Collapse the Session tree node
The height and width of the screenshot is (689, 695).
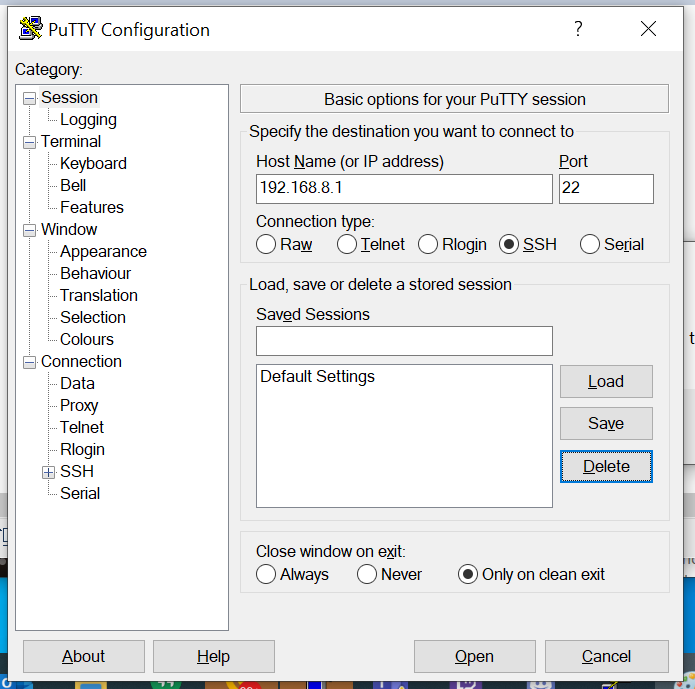pyautogui.click(x=29, y=98)
